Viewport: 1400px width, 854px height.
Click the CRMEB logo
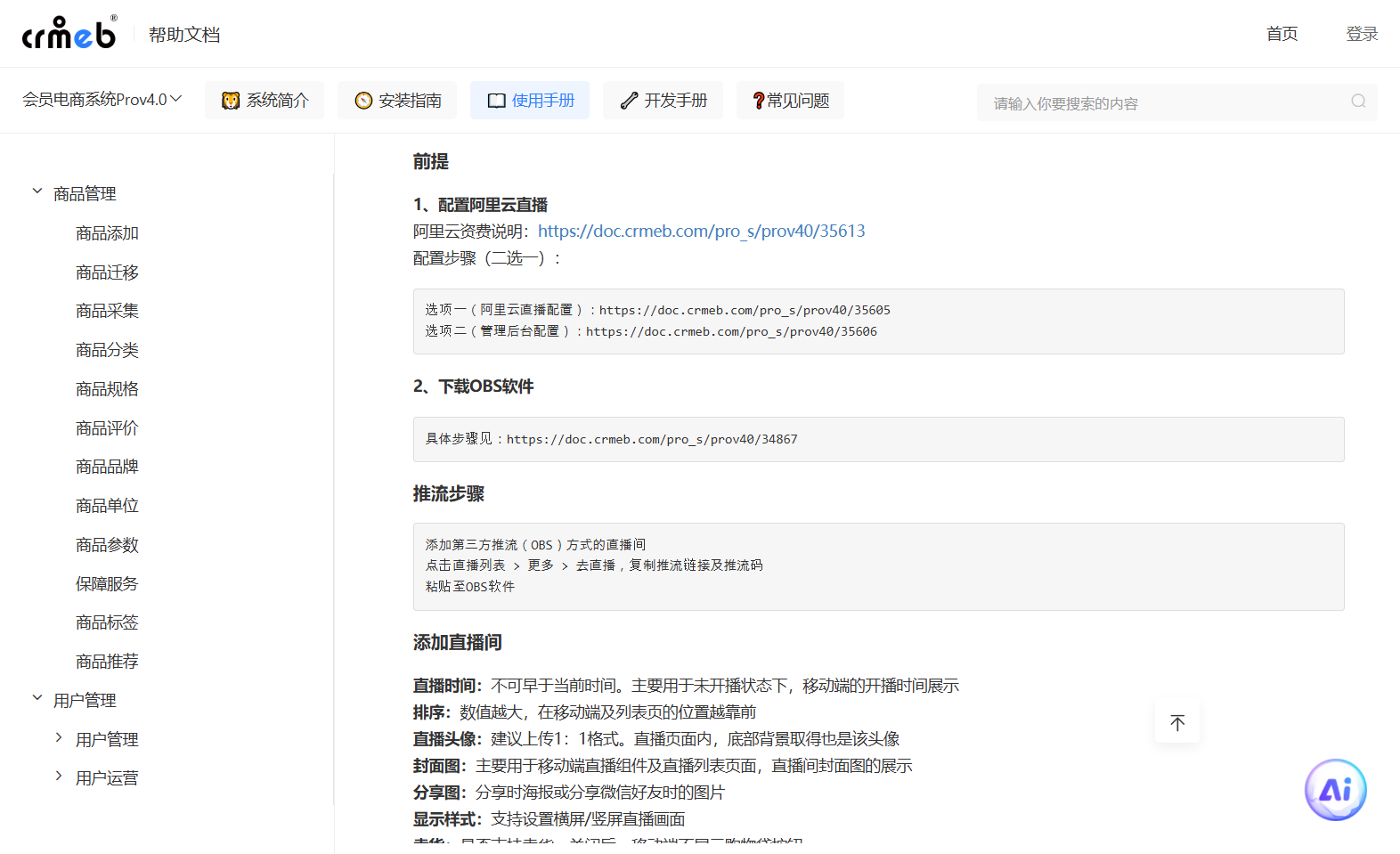pyautogui.click(x=69, y=34)
